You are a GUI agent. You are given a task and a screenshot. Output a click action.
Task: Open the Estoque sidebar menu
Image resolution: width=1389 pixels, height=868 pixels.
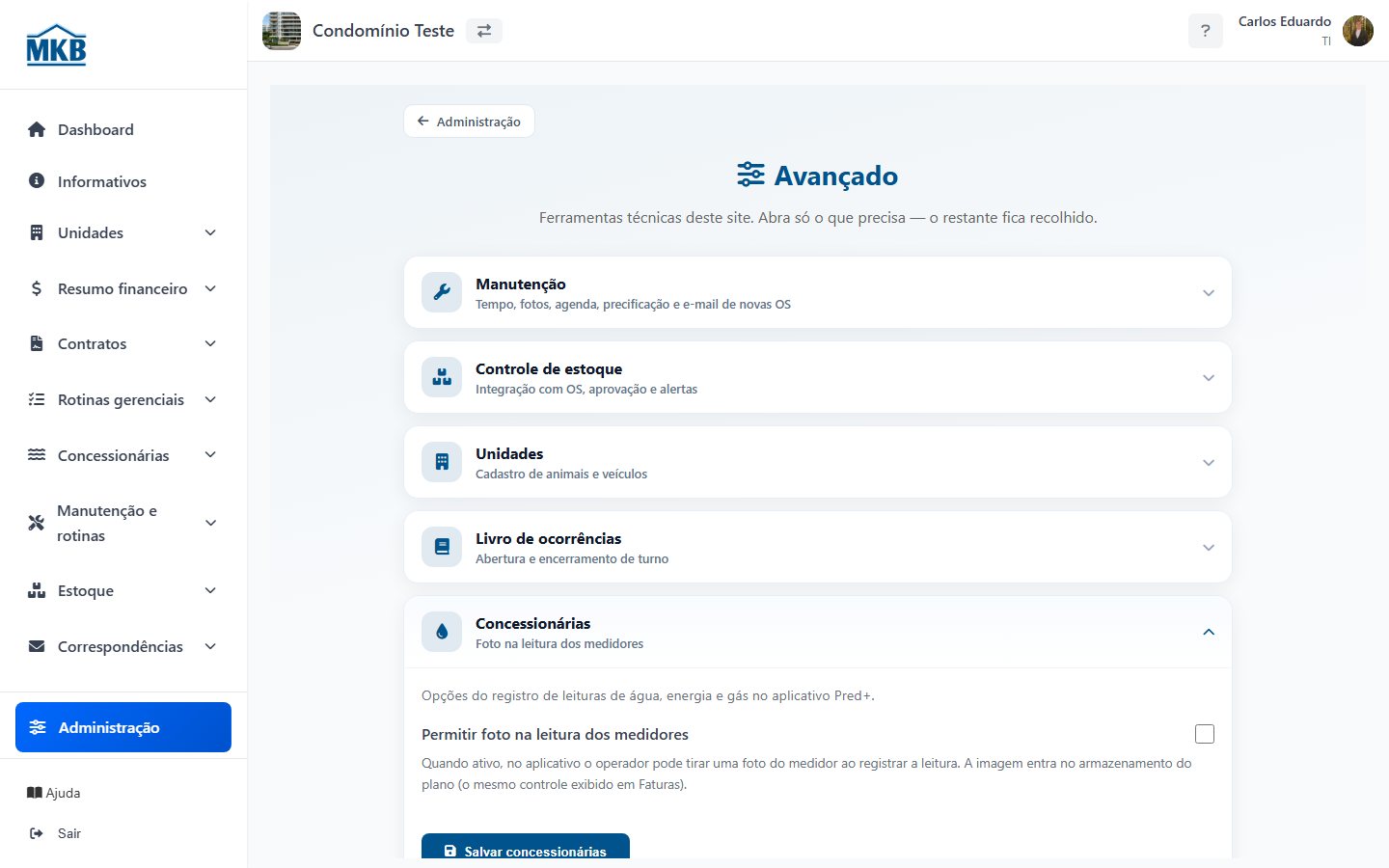pos(123,590)
